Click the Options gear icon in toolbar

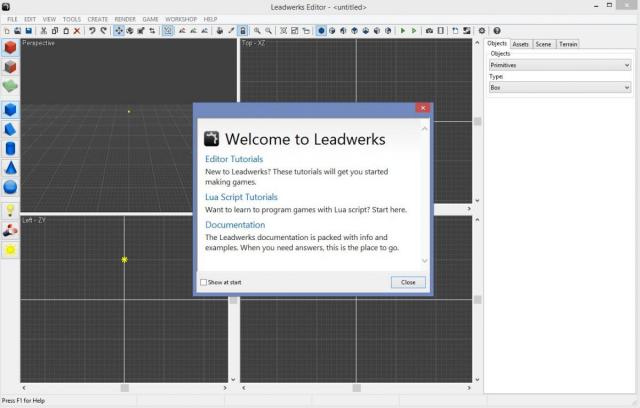(482, 31)
